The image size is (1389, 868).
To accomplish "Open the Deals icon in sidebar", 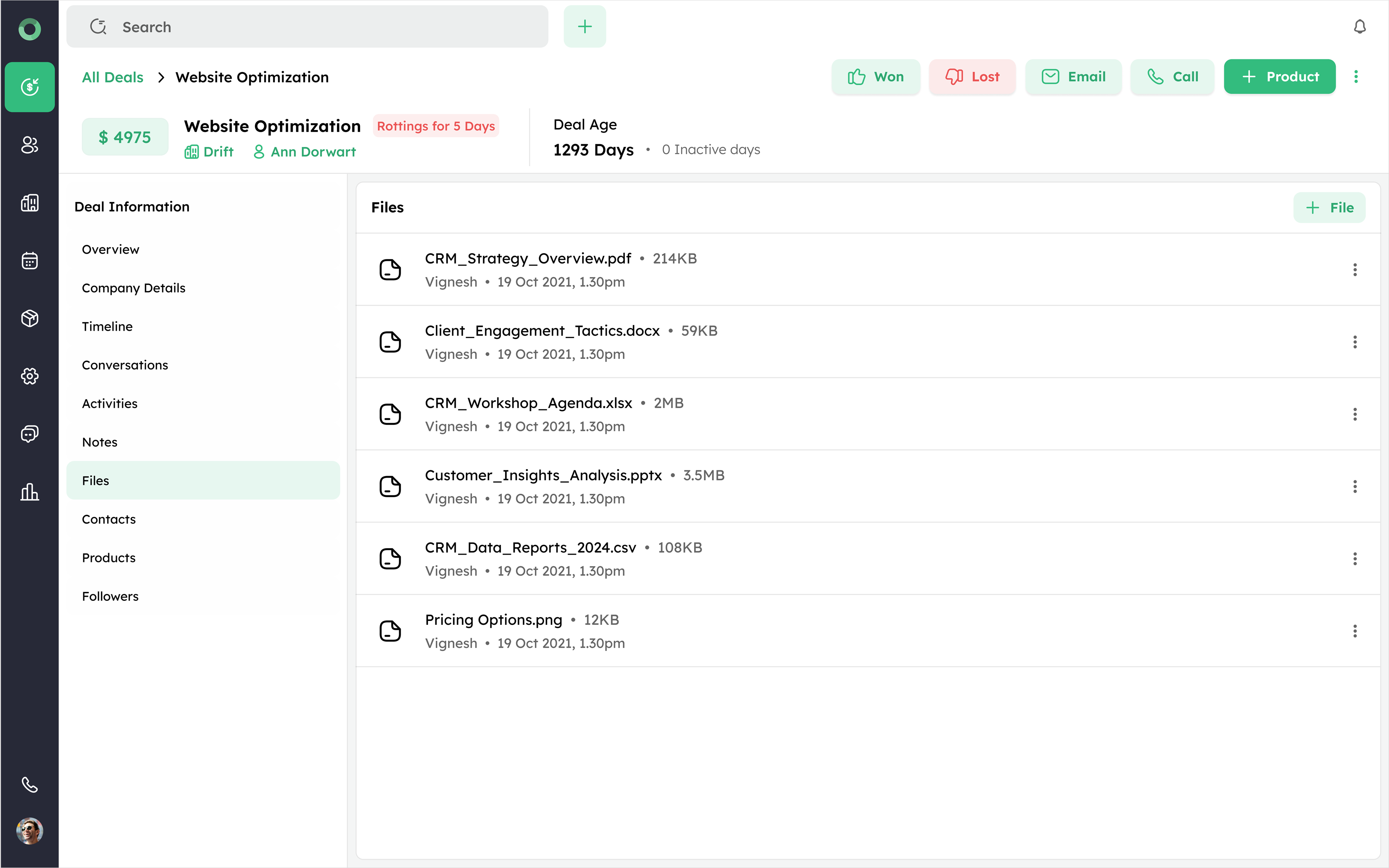I will [30, 87].
